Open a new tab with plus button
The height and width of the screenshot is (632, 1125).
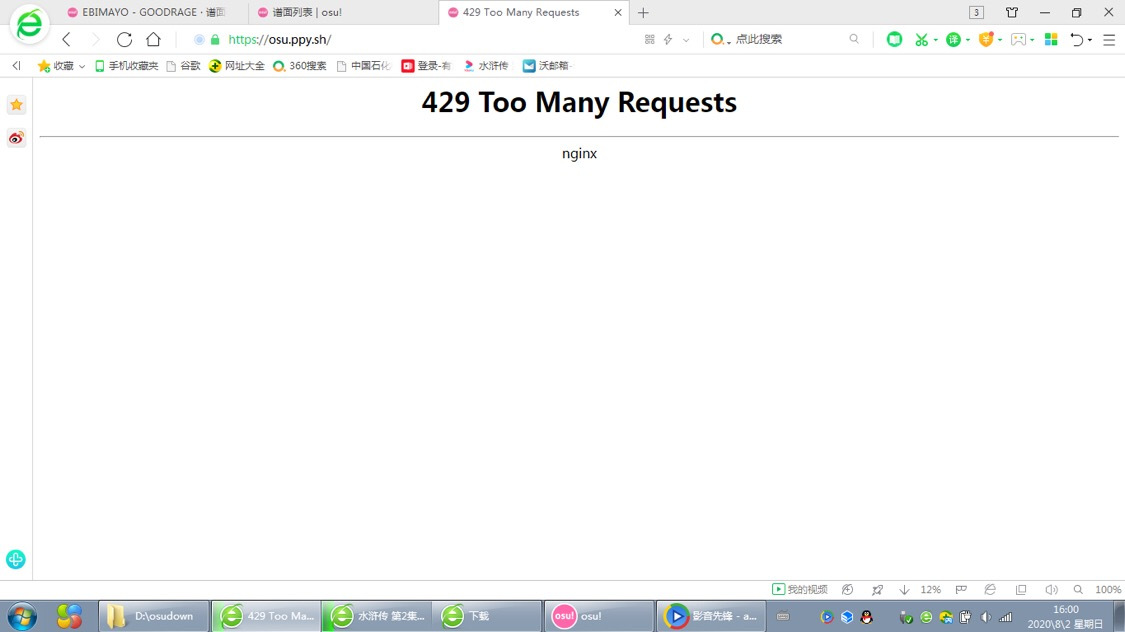644,12
